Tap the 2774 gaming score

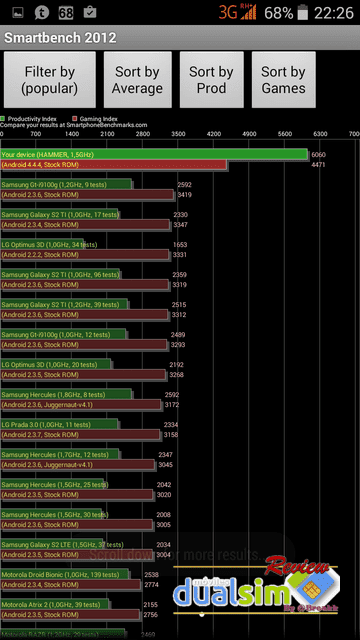[x=151, y=585]
